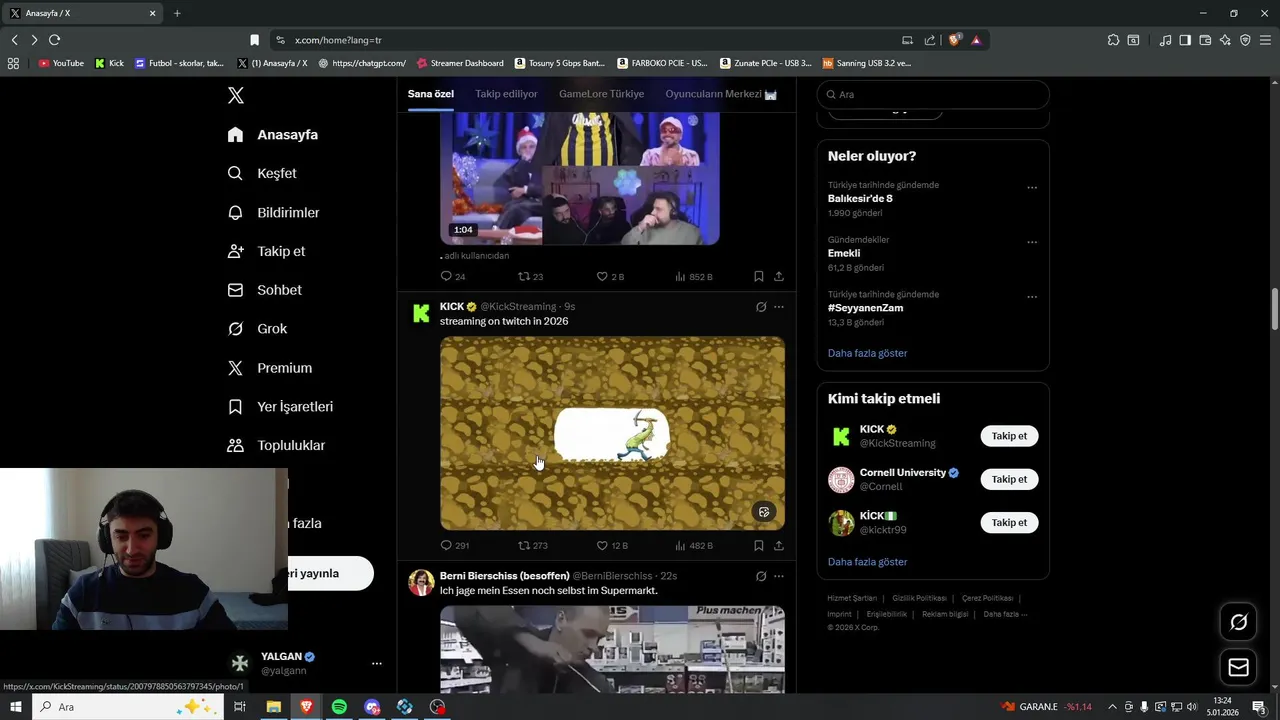Viewport: 1280px width, 720px height.
Task: Open Grok from sidebar
Action: pos(257,328)
